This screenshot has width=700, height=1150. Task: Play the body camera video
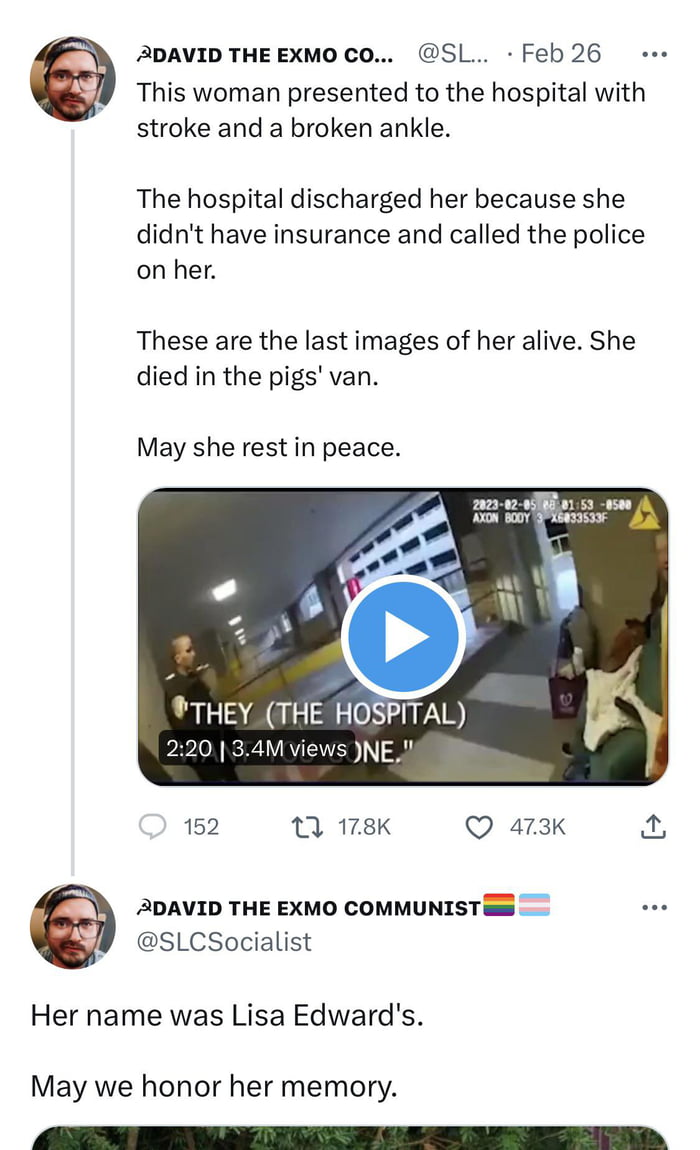[403, 636]
